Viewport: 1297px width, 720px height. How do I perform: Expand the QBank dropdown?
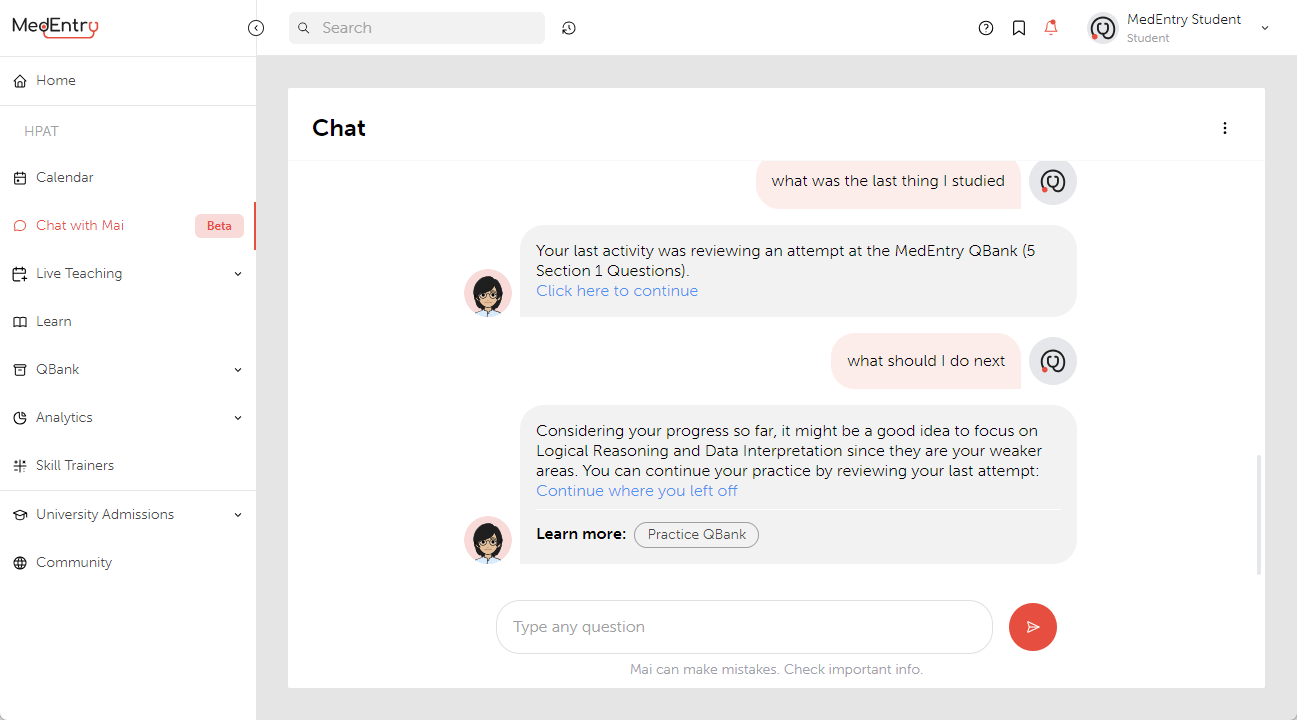coord(237,369)
